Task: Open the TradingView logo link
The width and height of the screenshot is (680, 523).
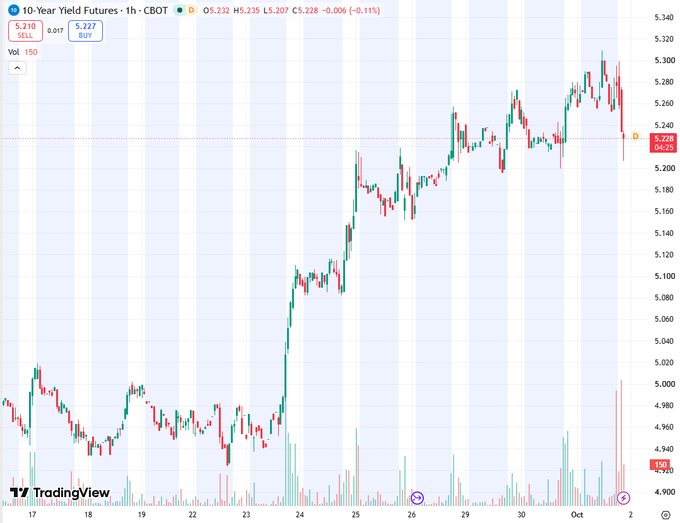Action: click(x=60, y=493)
